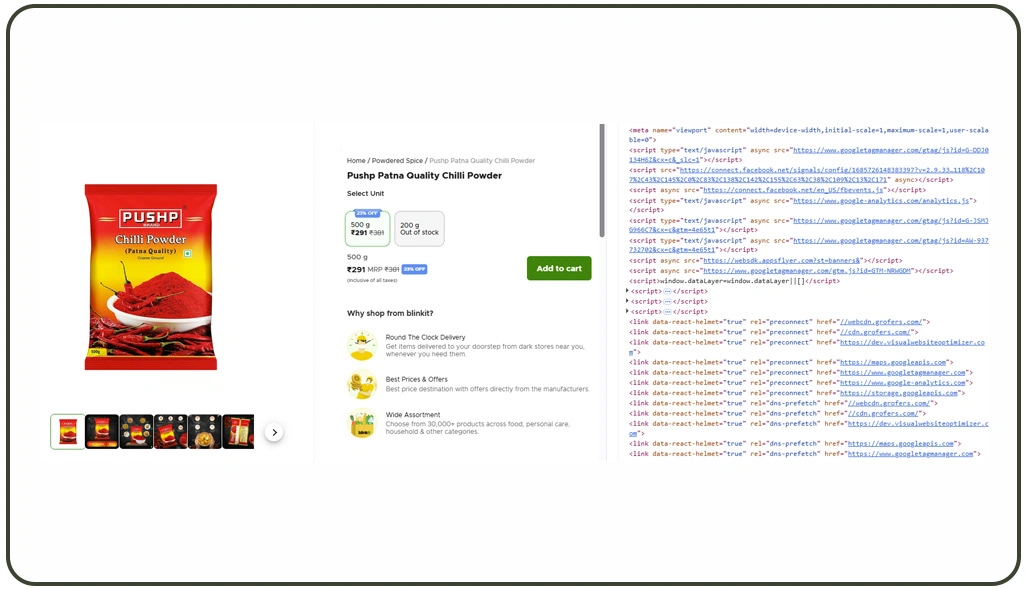Open the preconnect //webcdn.grofers.com/ link
The width and height of the screenshot is (1026, 589).
tap(881, 322)
